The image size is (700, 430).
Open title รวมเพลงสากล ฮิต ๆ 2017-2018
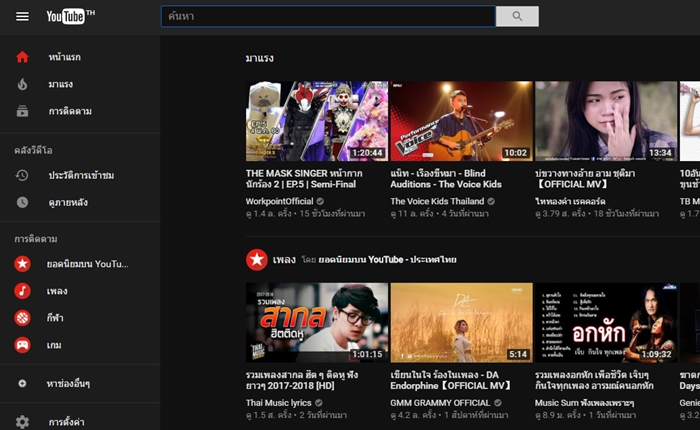(302, 380)
